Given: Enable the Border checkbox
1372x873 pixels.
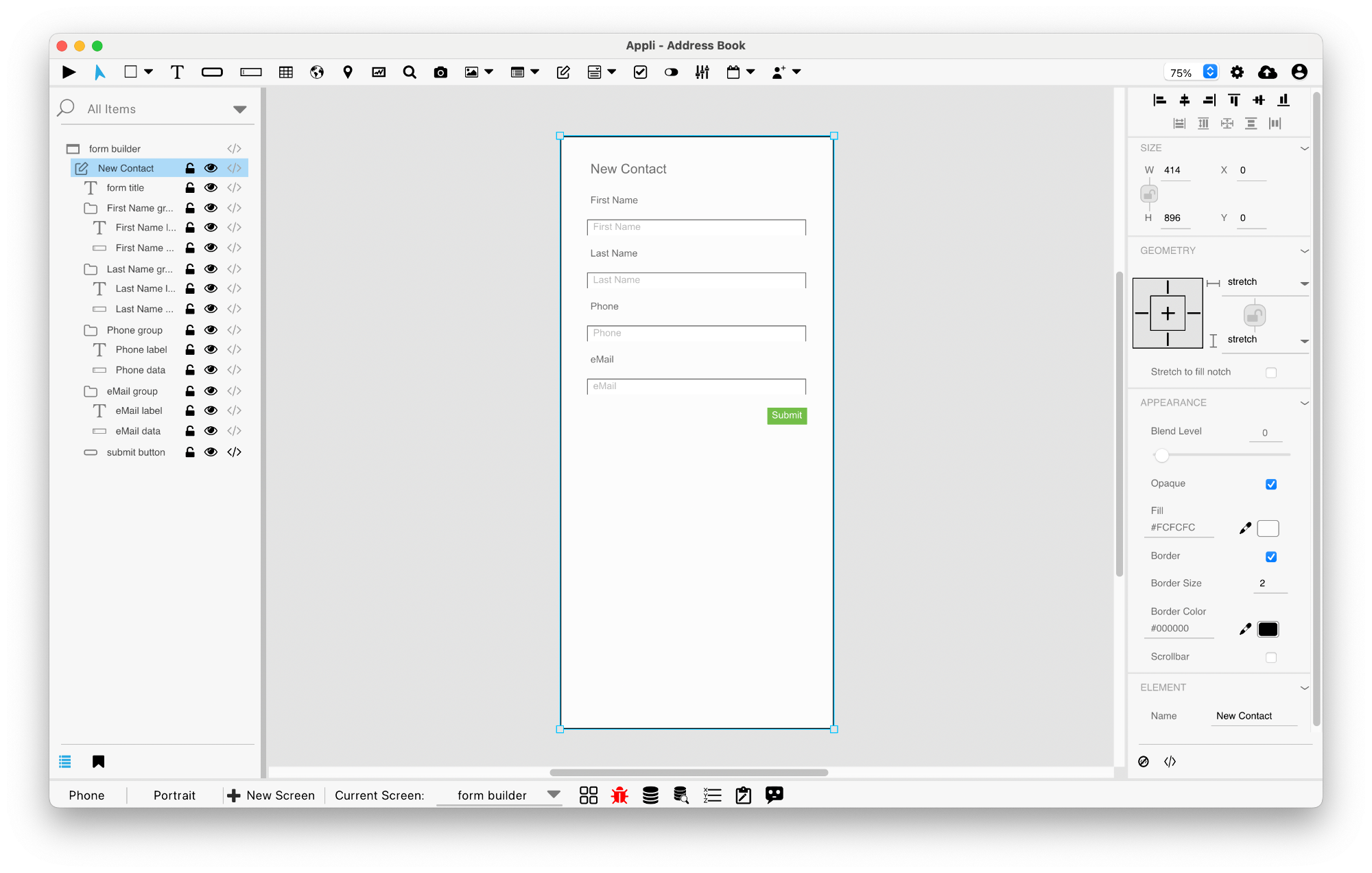Looking at the screenshot, I should (1270, 557).
